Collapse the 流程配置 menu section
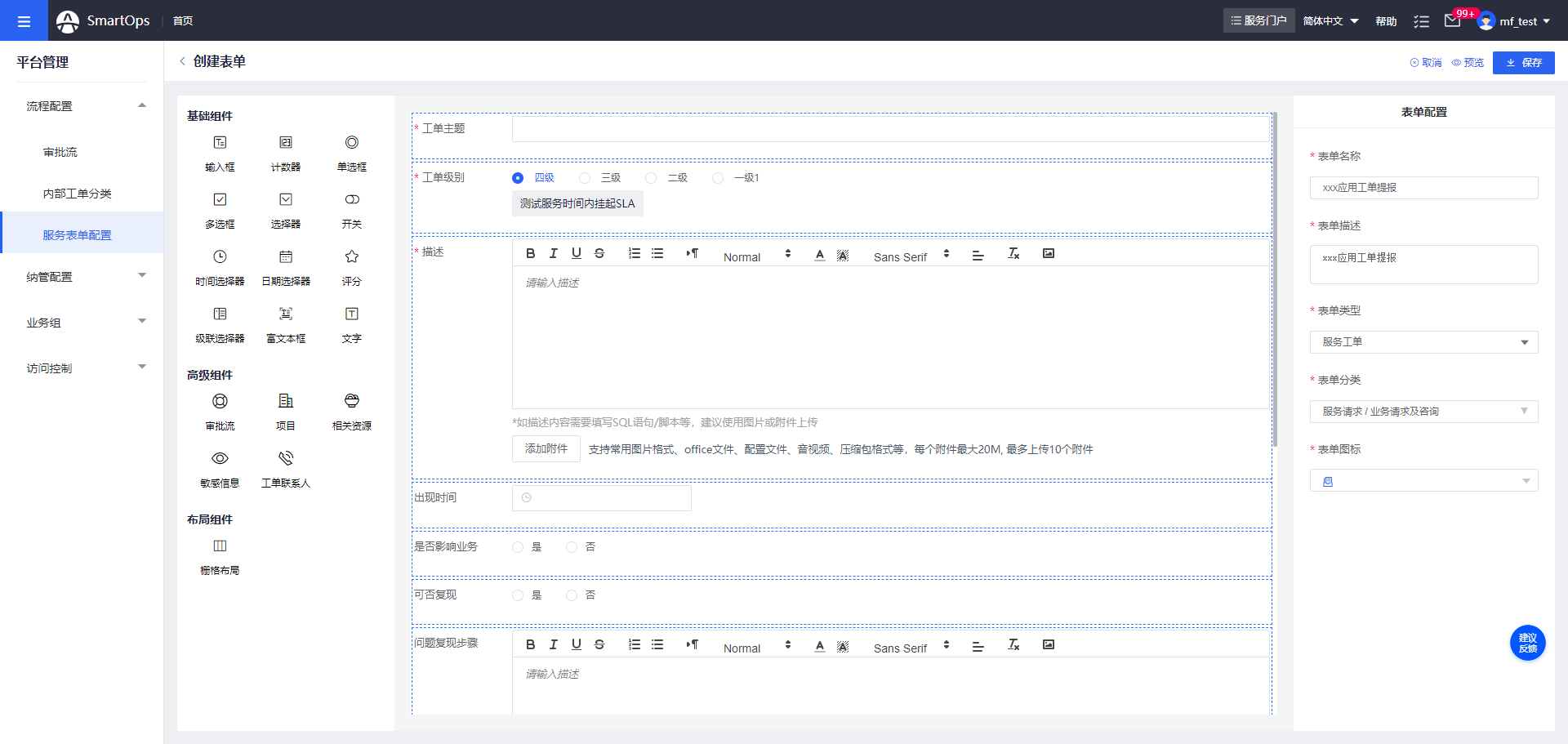 pos(82,106)
